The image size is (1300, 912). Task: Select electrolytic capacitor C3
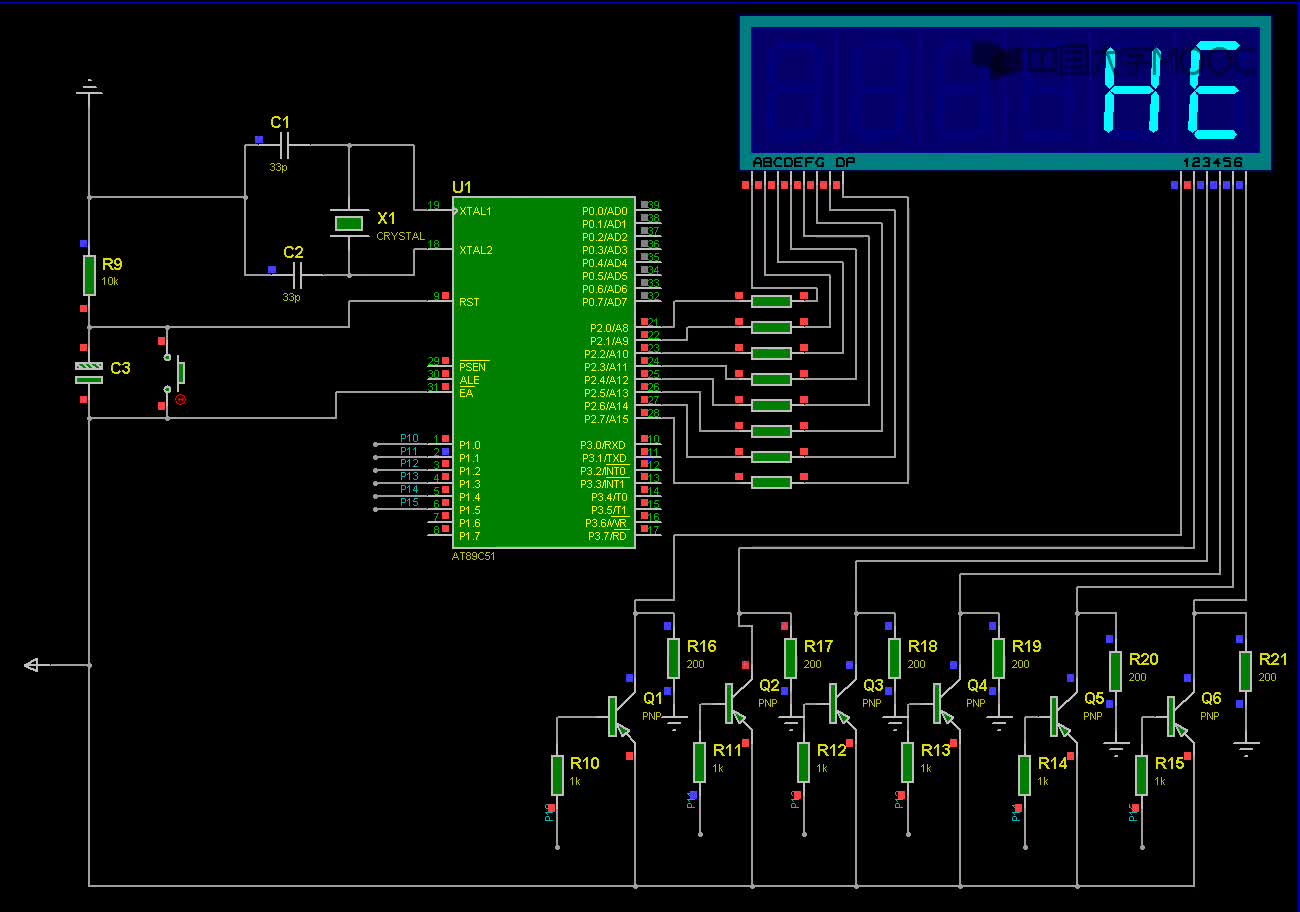[x=89, y=373]
